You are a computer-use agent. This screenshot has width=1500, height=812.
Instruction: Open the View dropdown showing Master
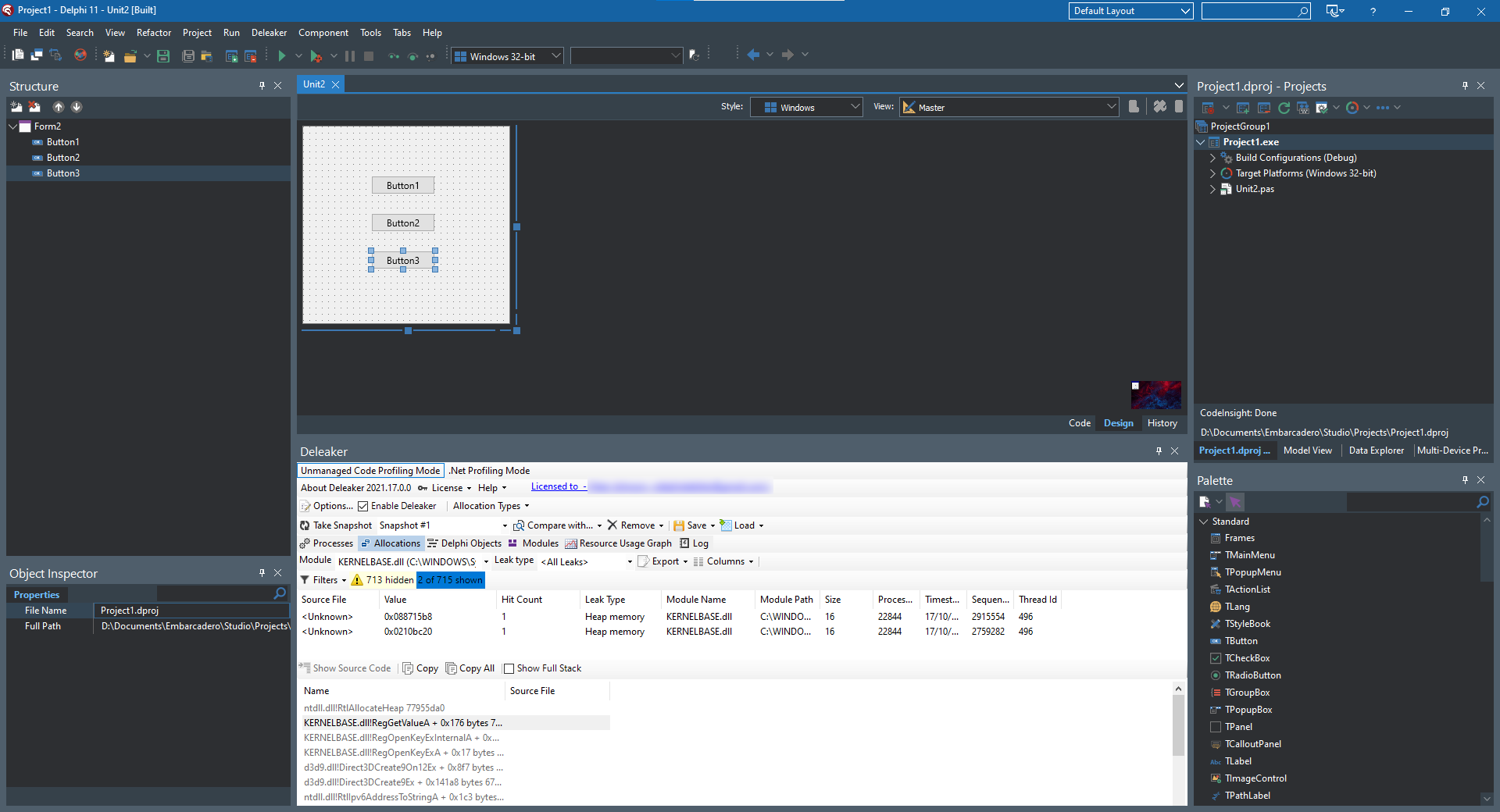pos(1112,107)
